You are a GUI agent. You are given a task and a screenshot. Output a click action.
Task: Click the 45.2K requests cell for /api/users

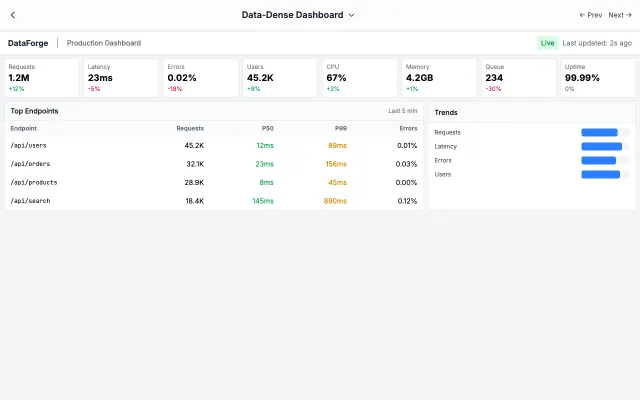click(194, 145)
